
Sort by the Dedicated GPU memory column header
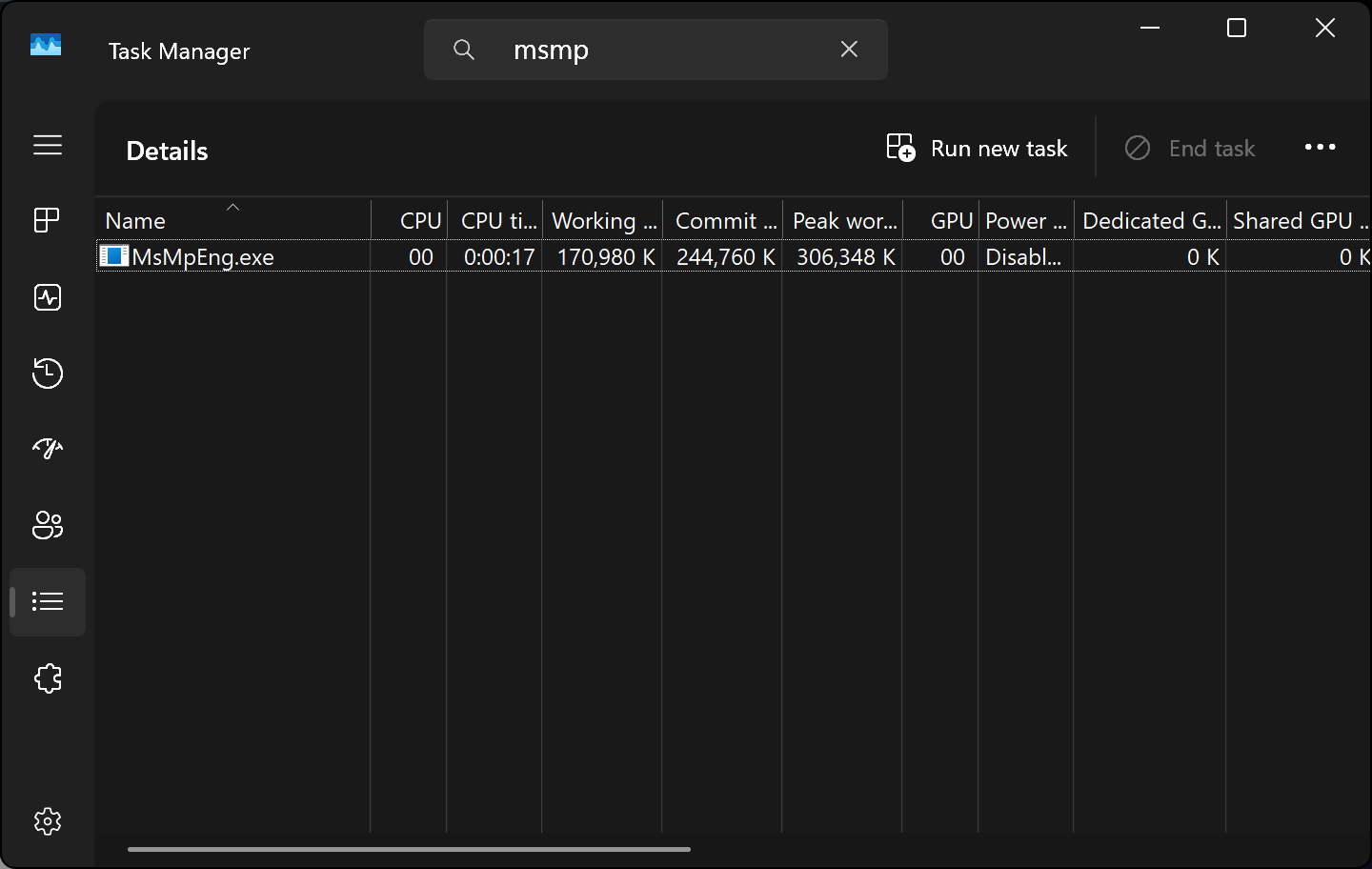coord(1151,220)
